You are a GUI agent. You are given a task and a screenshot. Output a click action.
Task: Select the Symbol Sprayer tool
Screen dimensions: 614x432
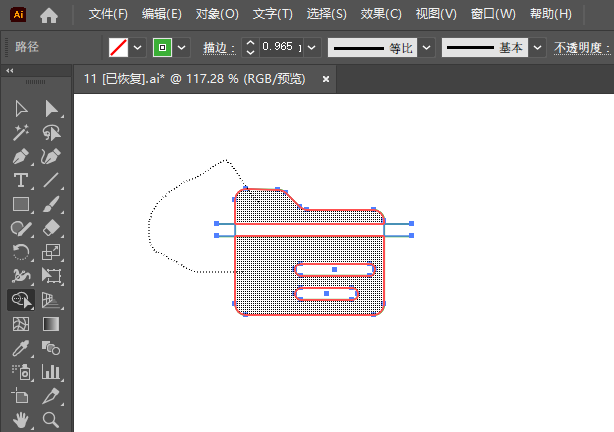[x=21, y=372]
